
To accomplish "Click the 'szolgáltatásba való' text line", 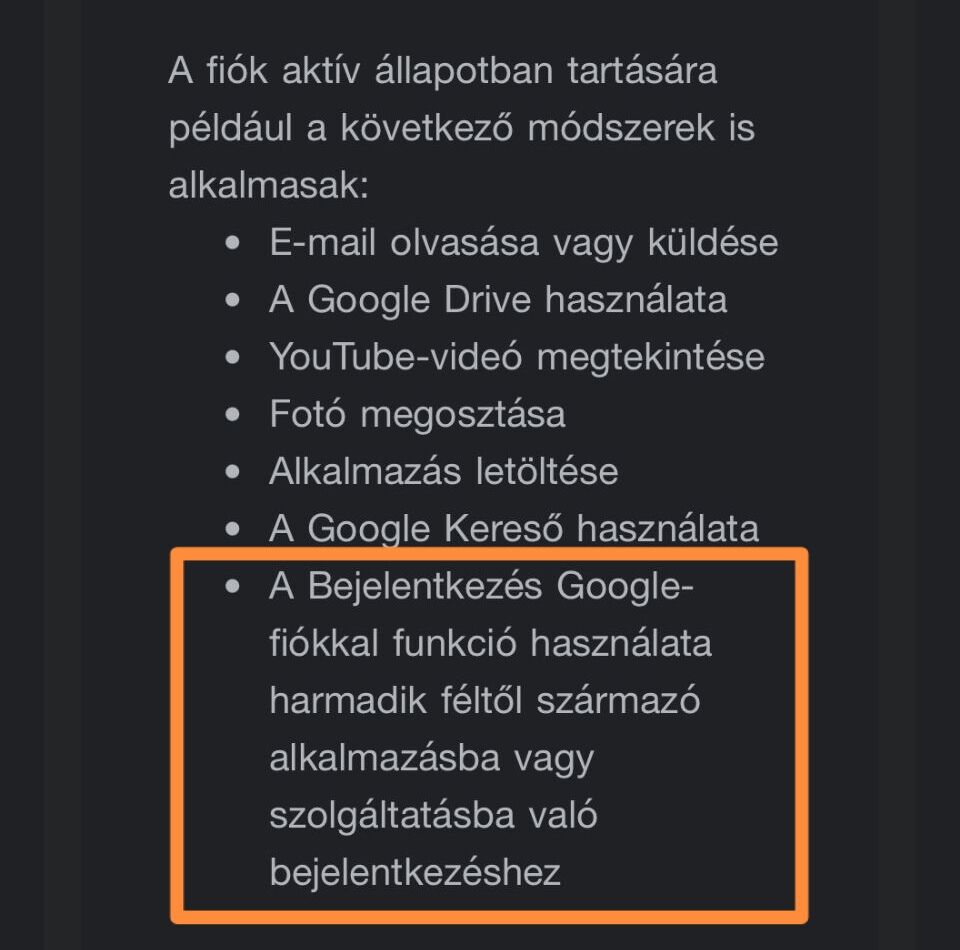I will 433,816.
